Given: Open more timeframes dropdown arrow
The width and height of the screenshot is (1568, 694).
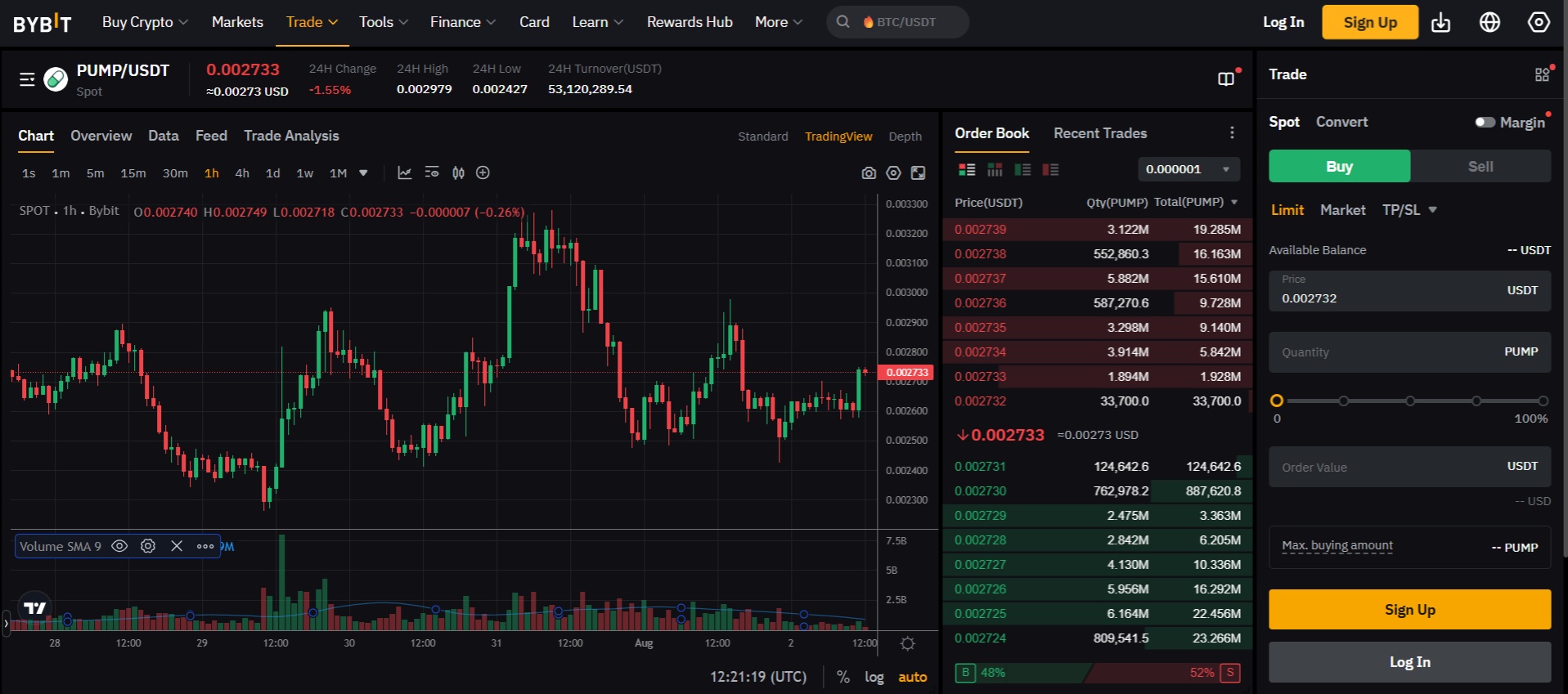Looking at the screenshot, I should pos(363,173).
